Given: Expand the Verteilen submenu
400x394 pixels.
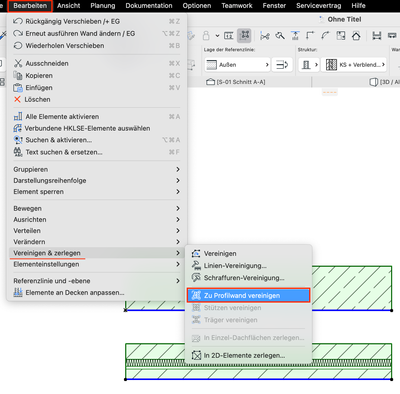Looking at the screenshot, I should 97,231.
